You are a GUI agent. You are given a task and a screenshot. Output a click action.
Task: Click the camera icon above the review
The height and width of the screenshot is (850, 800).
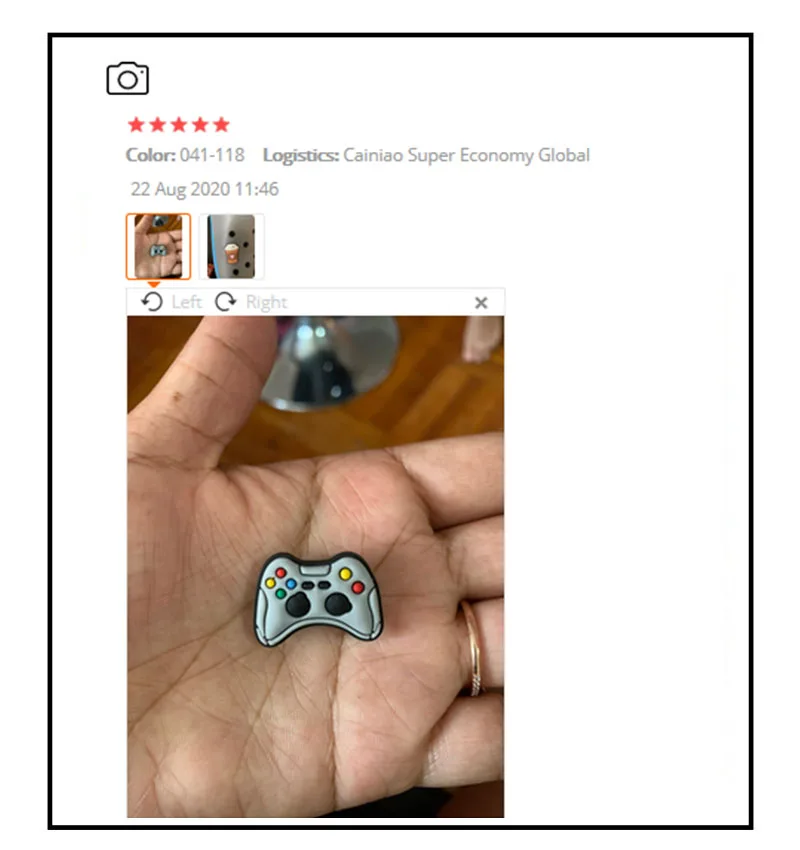(127, 79)
